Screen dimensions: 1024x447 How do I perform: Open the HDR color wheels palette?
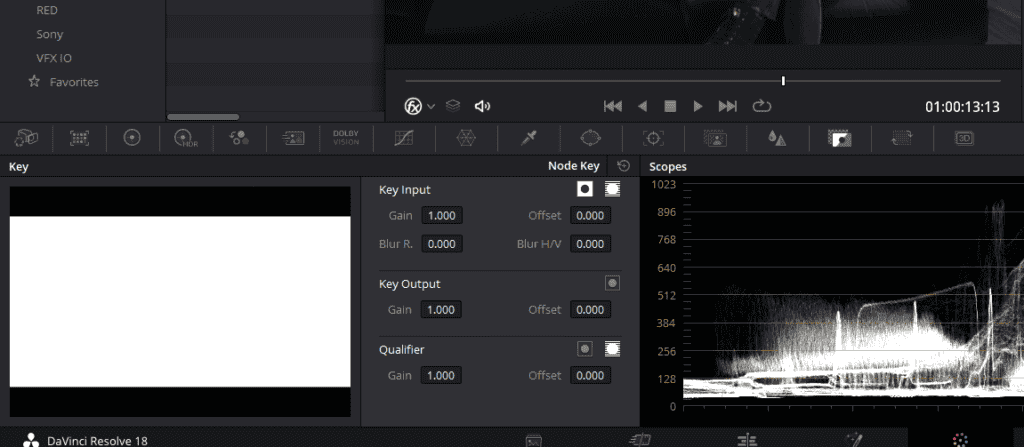185,138
